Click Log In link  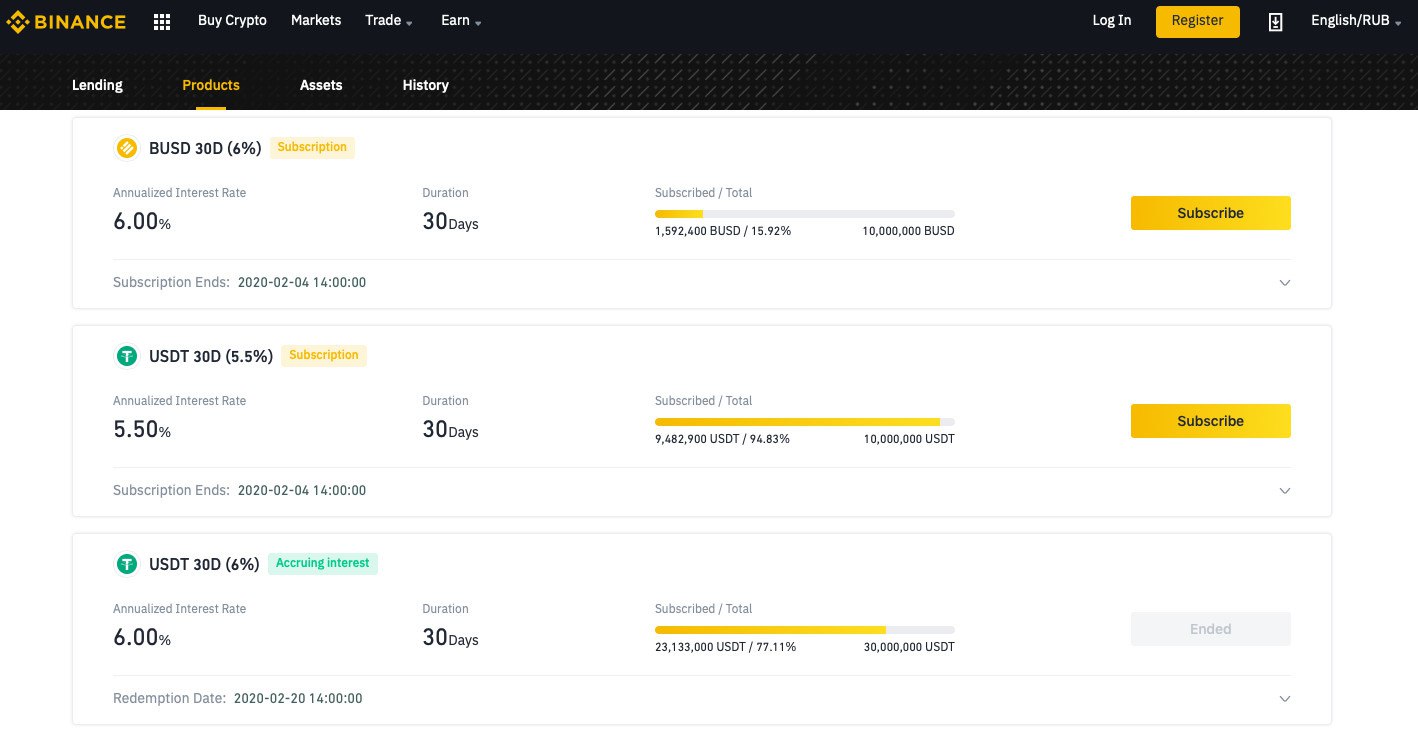(1112, 20)
